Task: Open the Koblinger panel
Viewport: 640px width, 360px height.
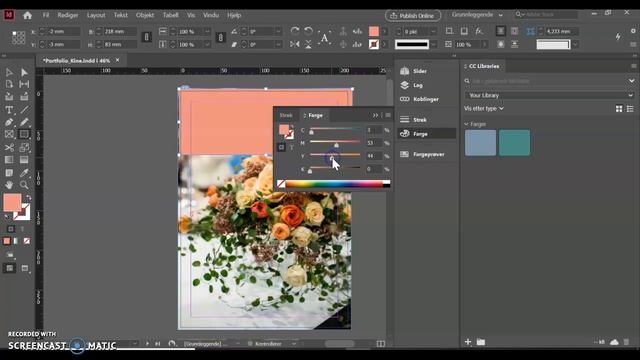Action: point(426,99)
